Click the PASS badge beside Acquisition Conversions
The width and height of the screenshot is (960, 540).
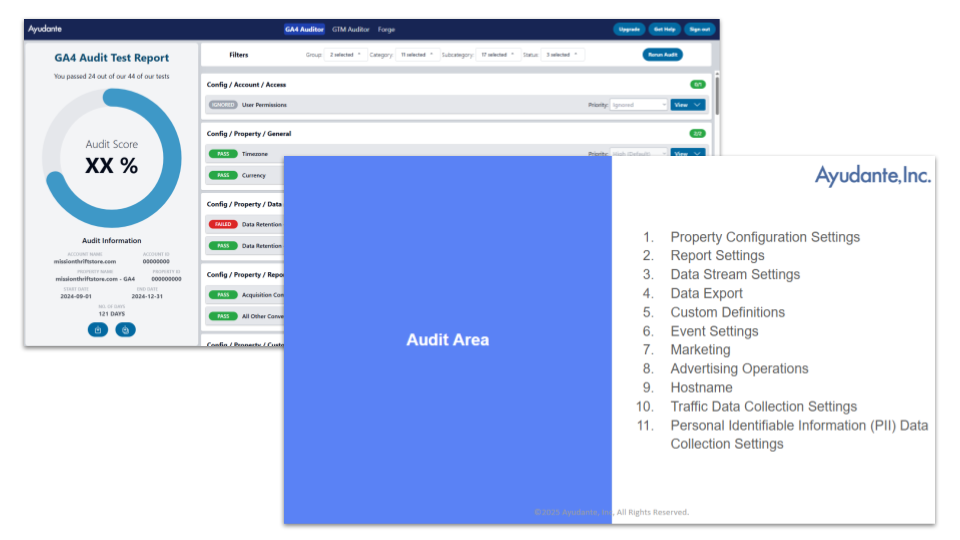[x=223, y=294]
